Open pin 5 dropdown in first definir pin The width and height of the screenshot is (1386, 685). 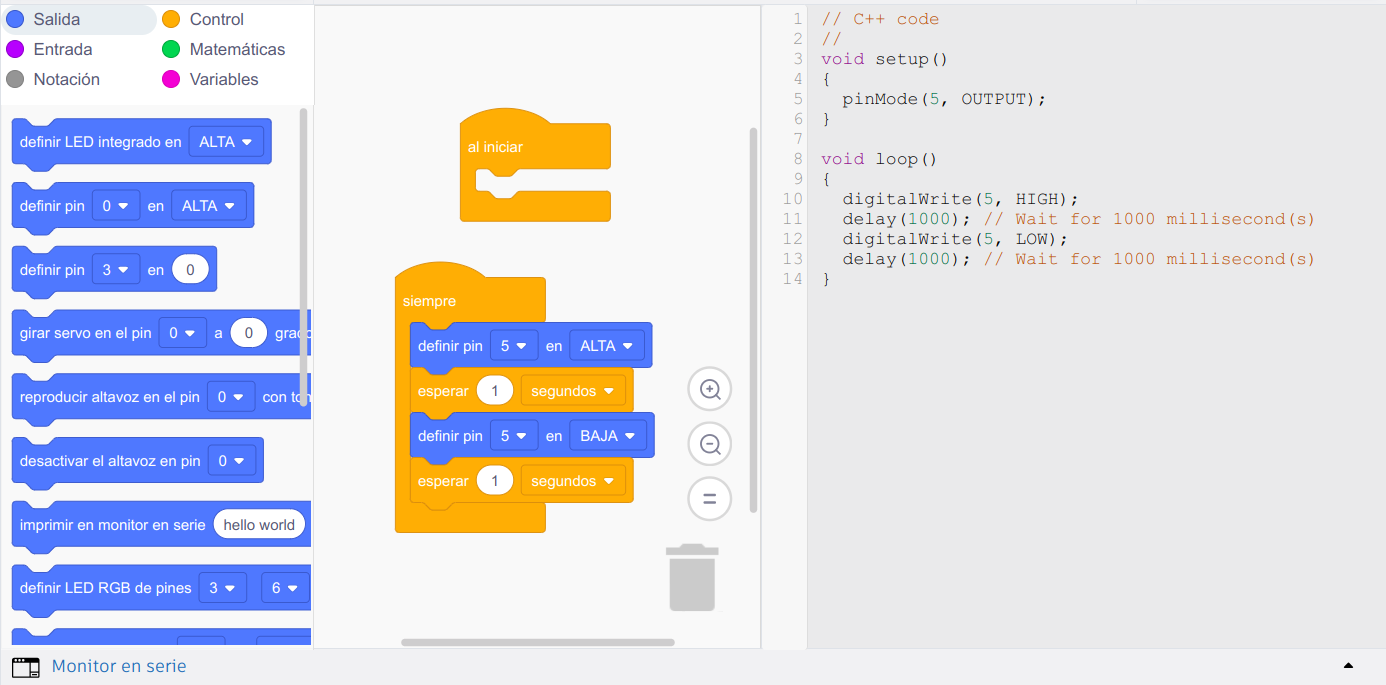(514, 346)
